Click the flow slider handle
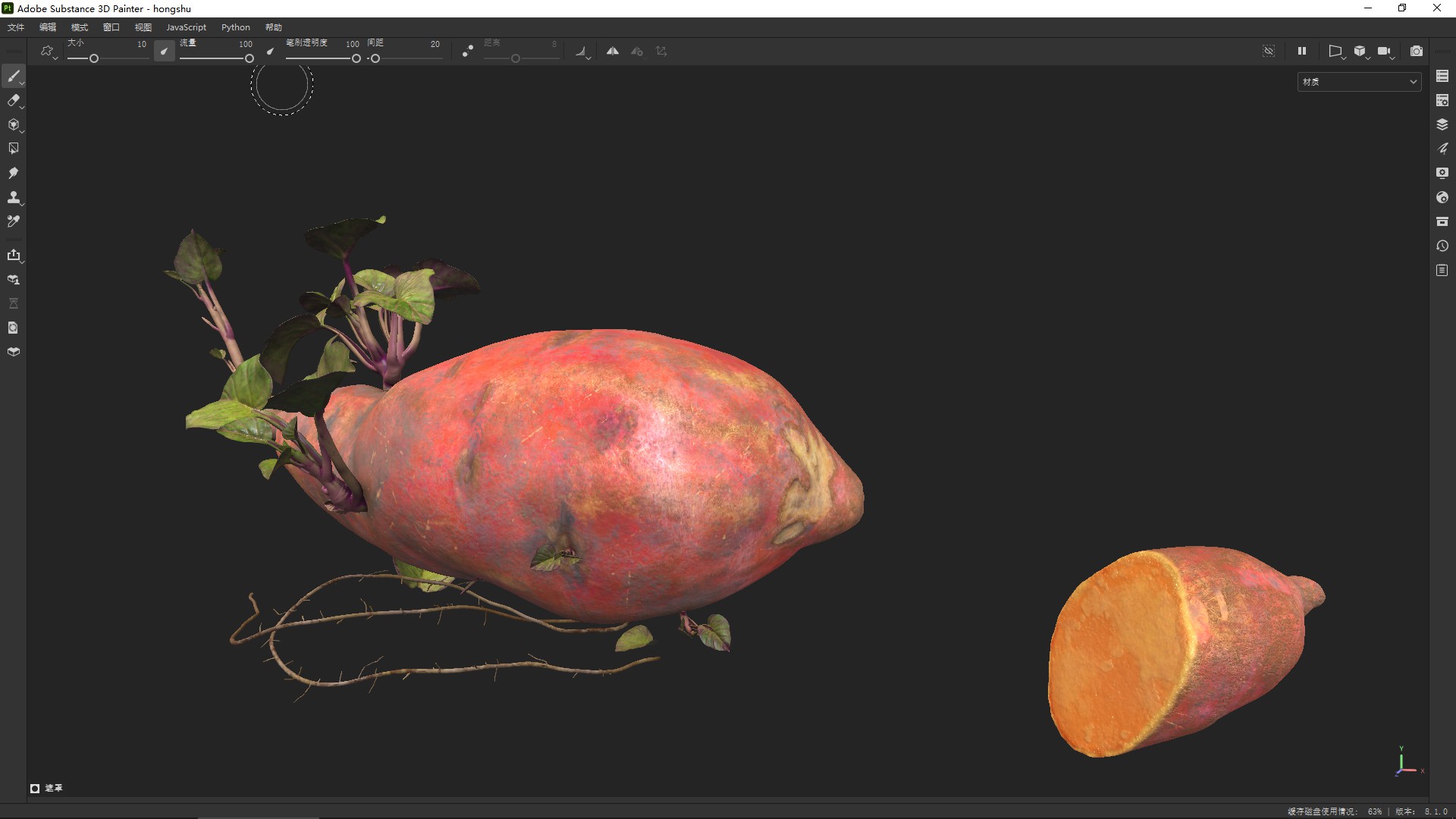The height and width of the screenshot is (819, 1456). tap(249, 58)
